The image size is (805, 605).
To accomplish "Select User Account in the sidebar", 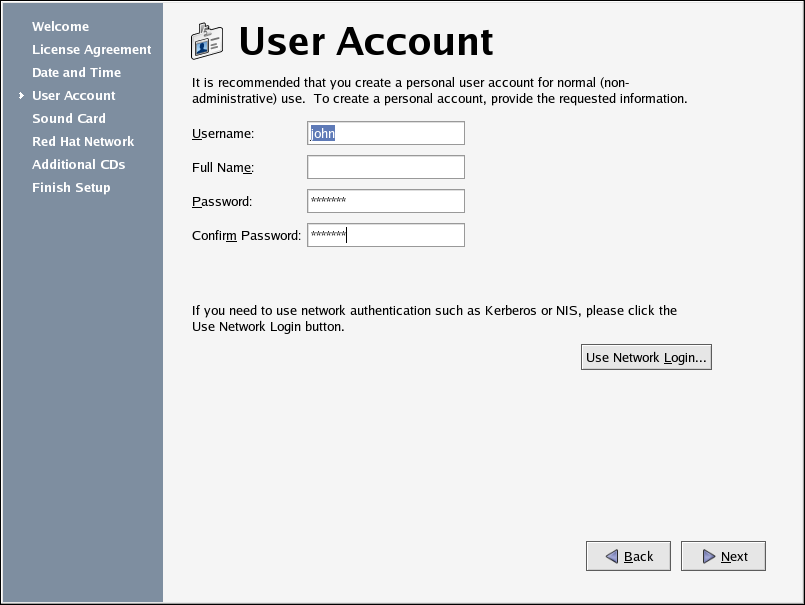I will [73, 95].
